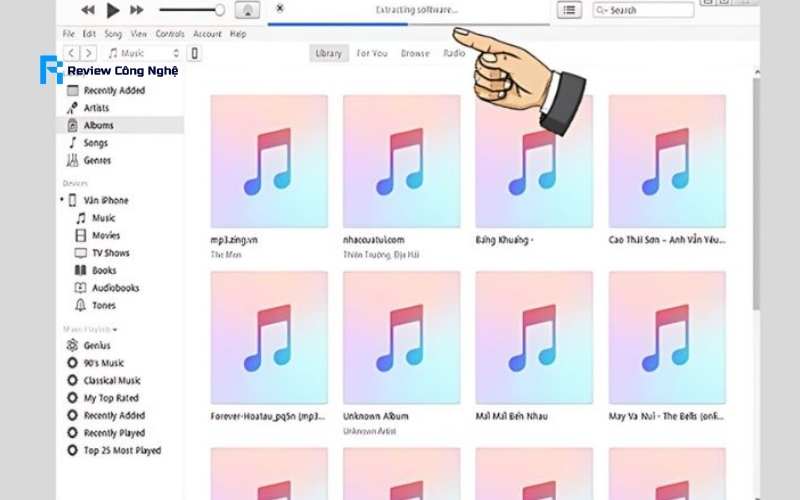Viewport: 800px width, 500px height.
Task: Open Books under the iPhone device
Action: 104,270
